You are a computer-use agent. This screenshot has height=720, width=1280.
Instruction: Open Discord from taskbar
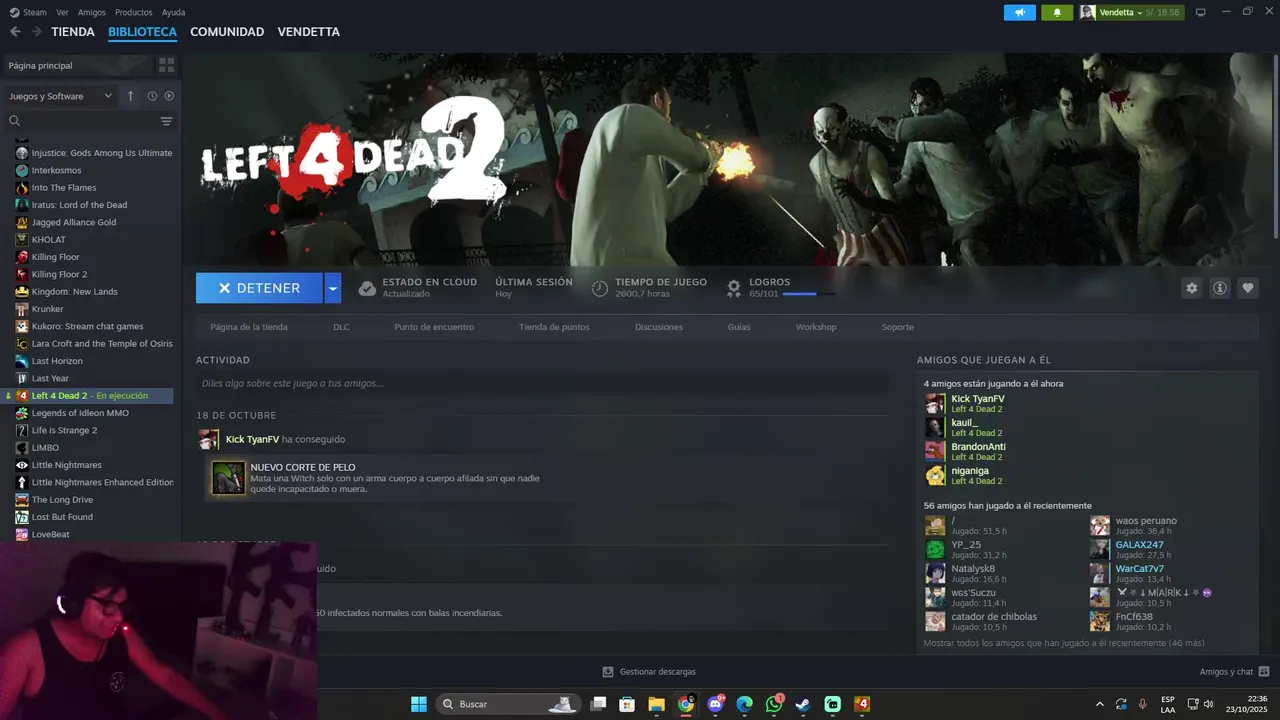coord(715,704)
